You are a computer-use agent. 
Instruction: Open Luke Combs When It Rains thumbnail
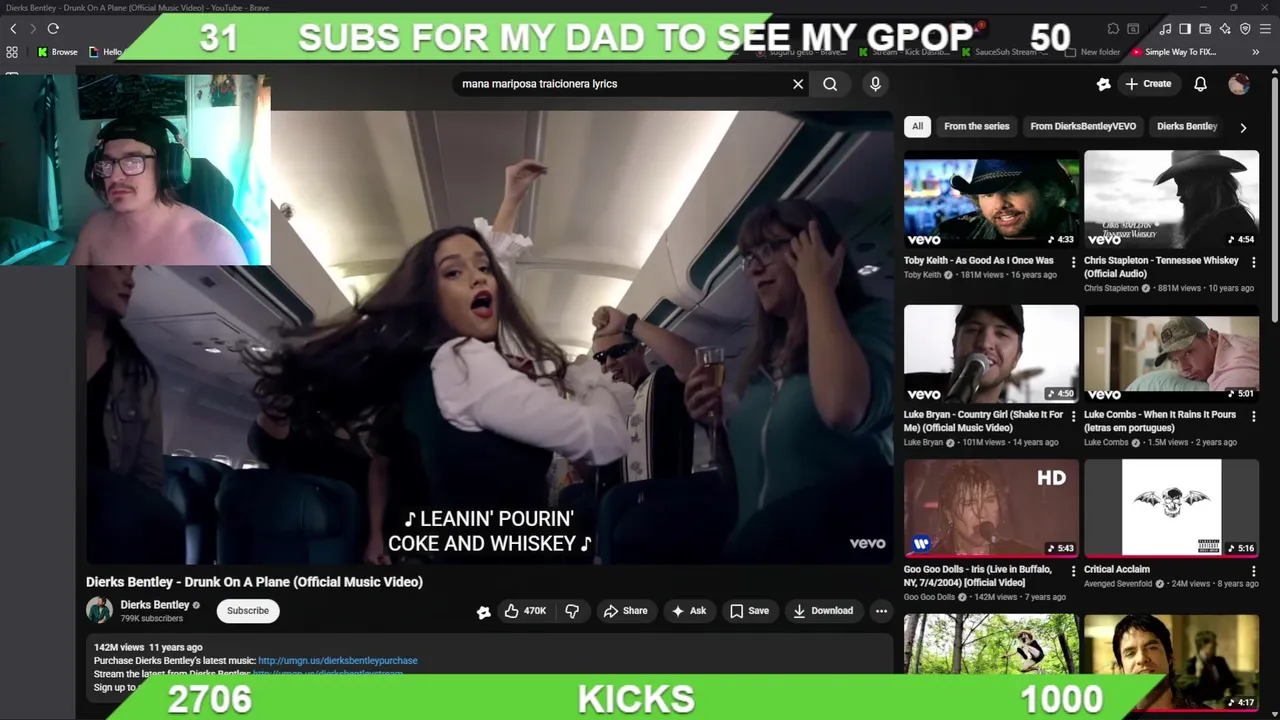(x=1171, y=354)
